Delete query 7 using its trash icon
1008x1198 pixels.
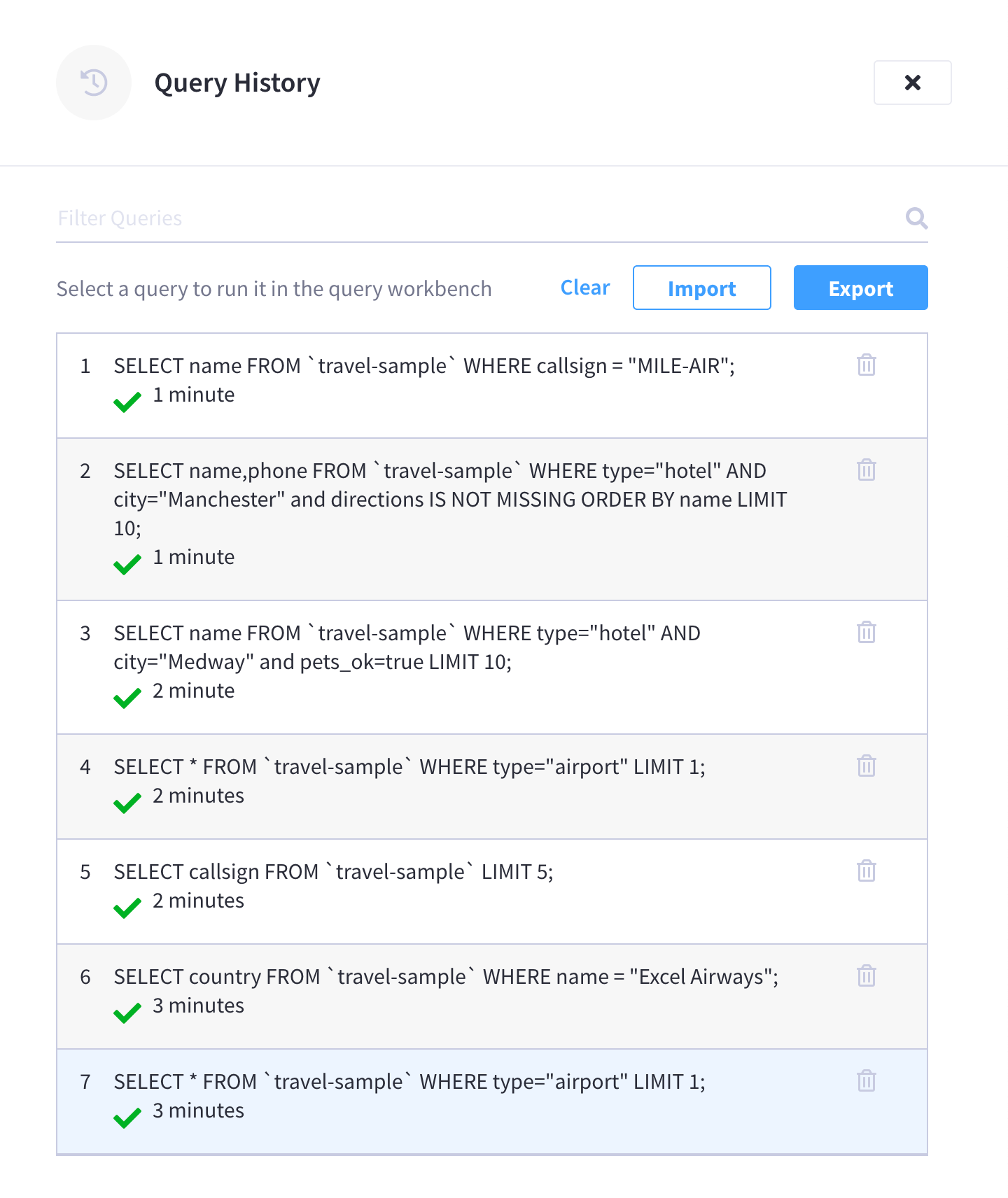866,1081
